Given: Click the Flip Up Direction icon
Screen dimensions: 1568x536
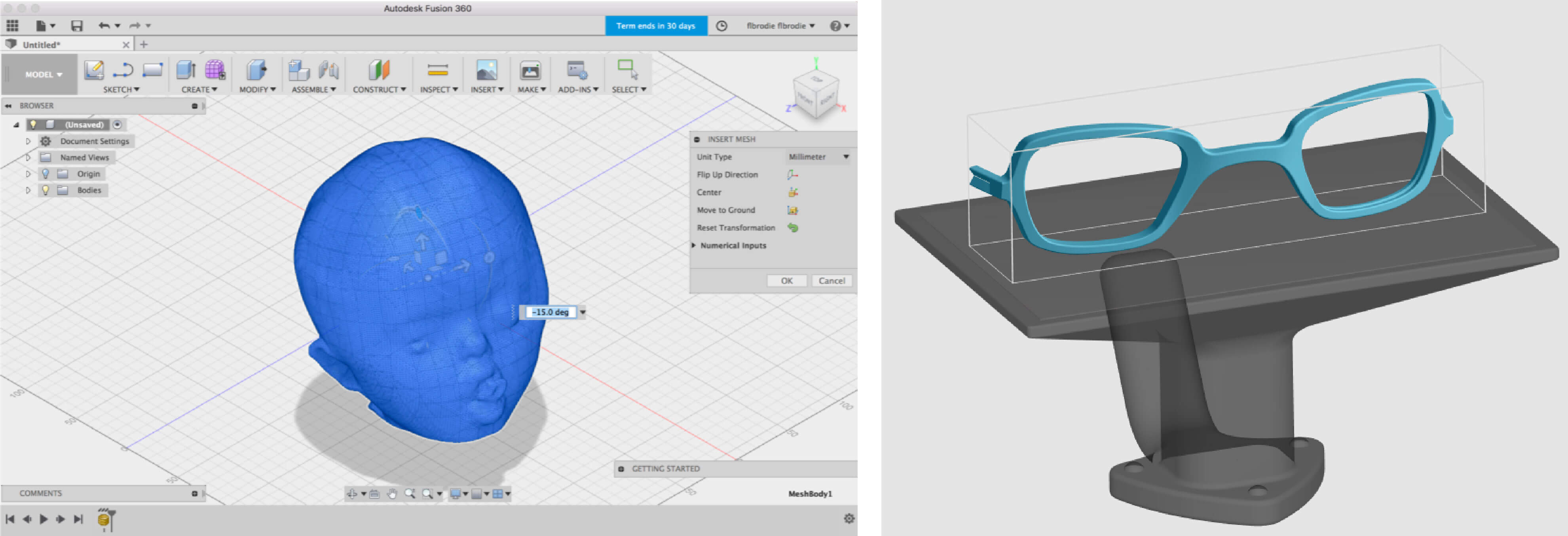Looking at the screenshot, I should (x=792, y=175).
